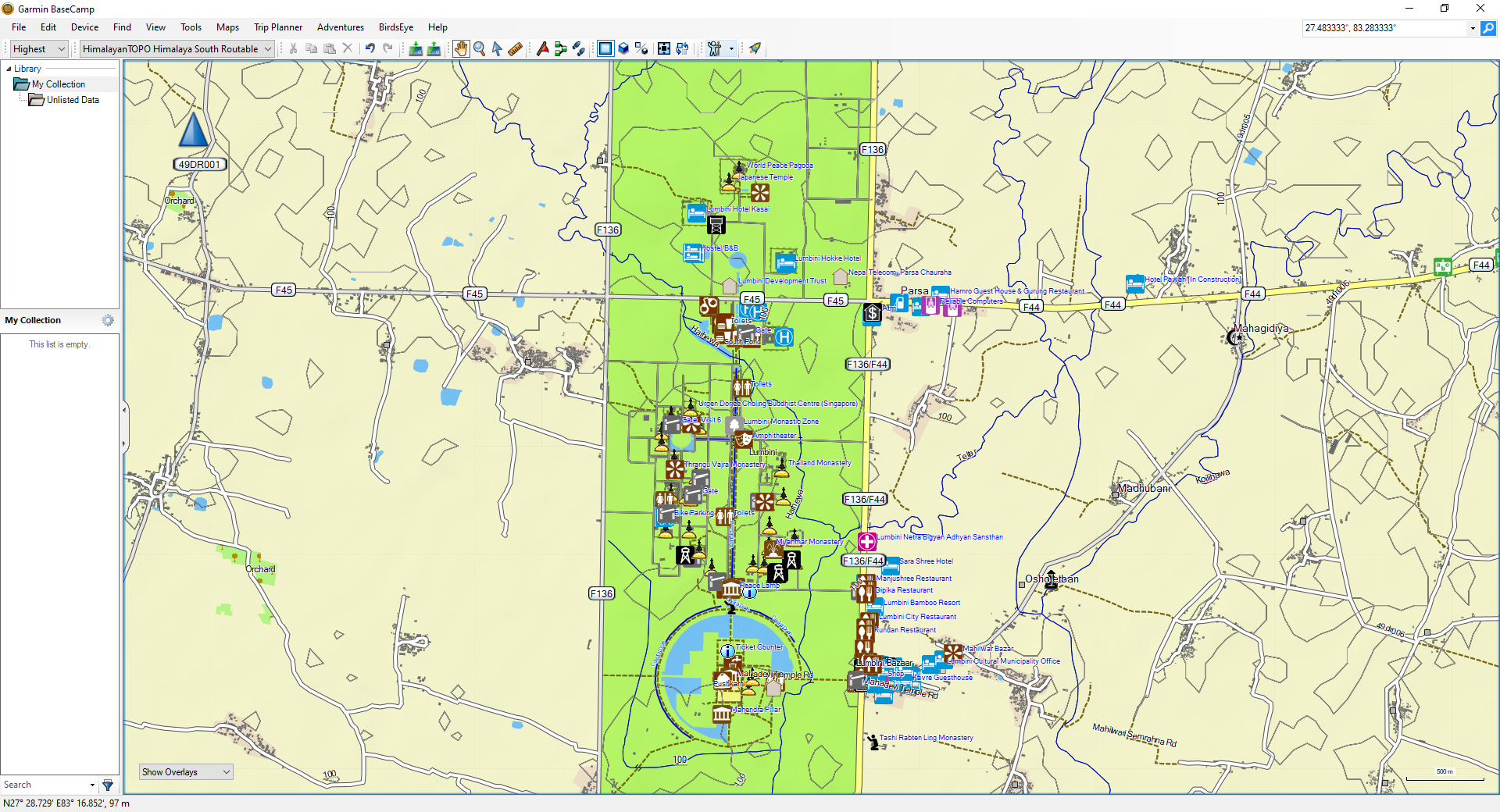Click the Lumbini Hokke Hotel label
The width and height of the screenshot is (1500, 812).
(x=828, y=258)
